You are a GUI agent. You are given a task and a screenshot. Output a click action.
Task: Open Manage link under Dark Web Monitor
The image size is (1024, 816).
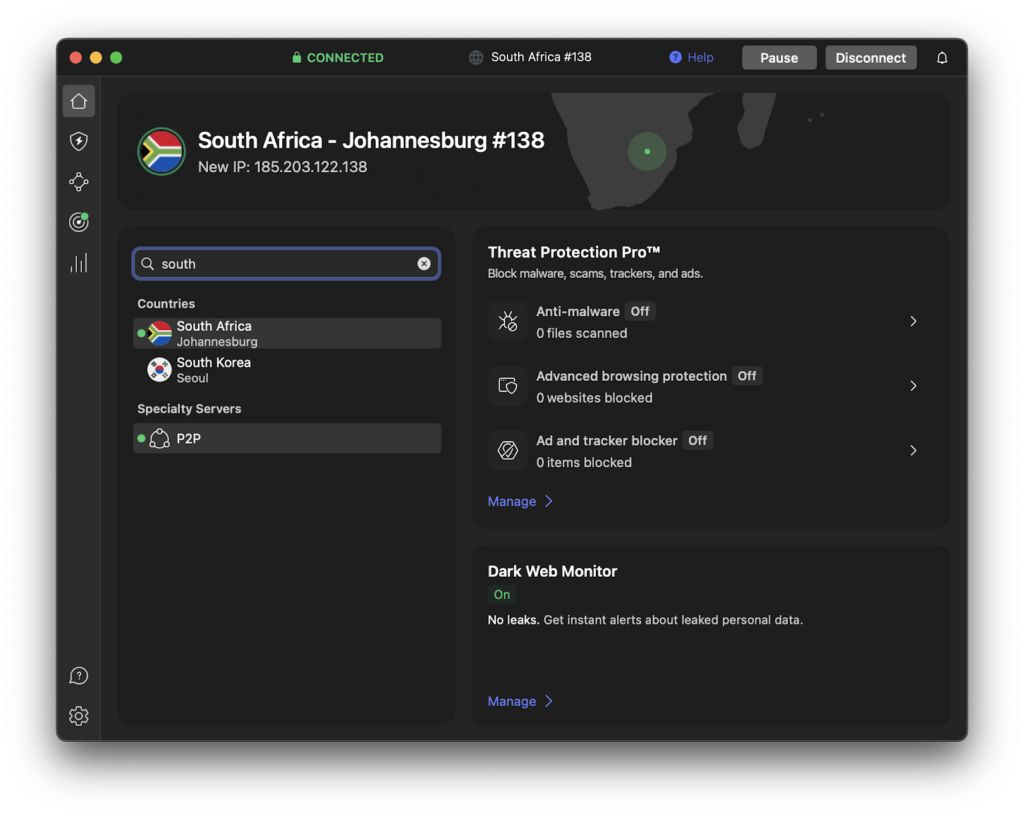pos(520,701)
